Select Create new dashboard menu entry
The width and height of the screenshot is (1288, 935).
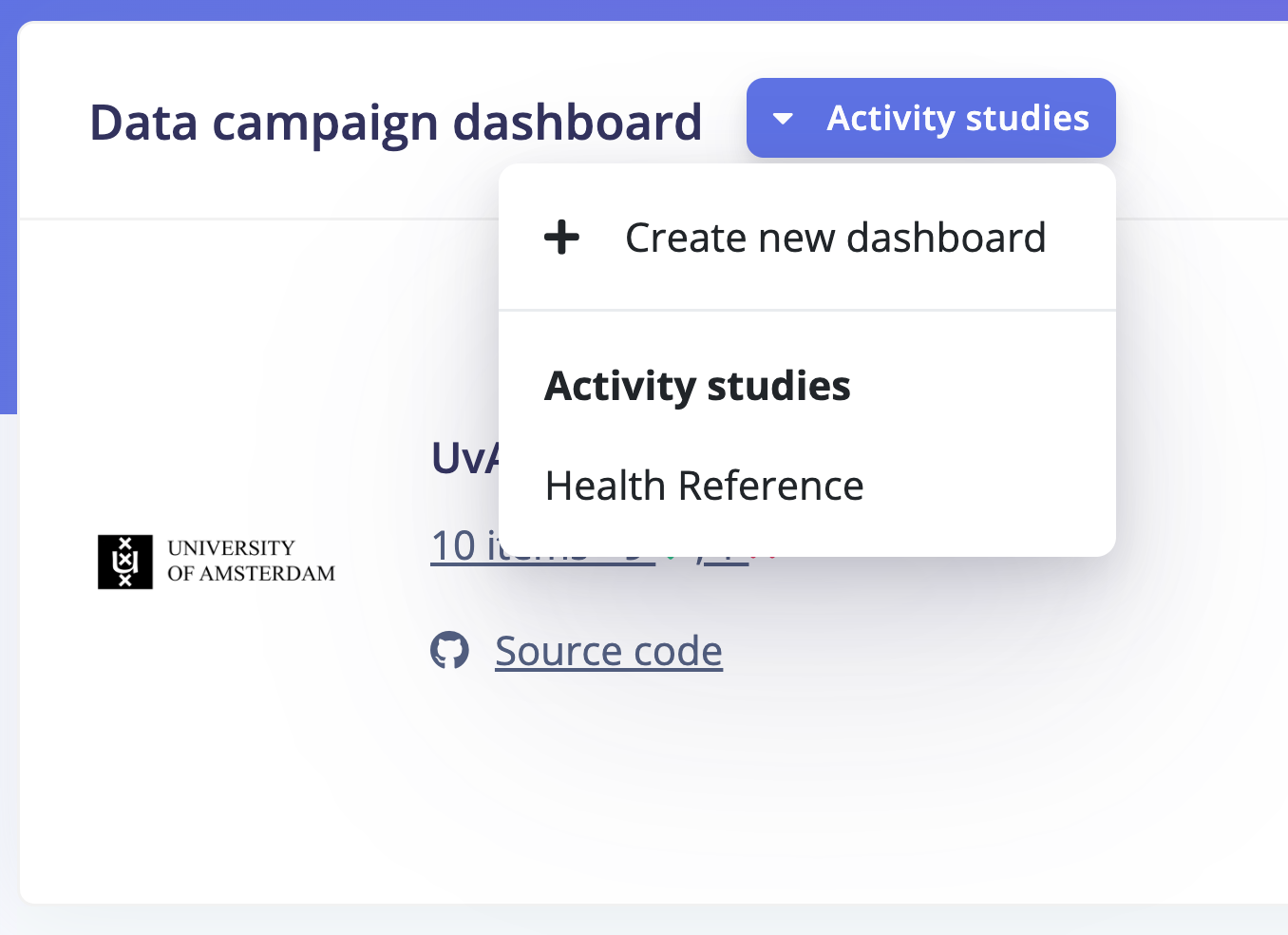coord(835,238)
